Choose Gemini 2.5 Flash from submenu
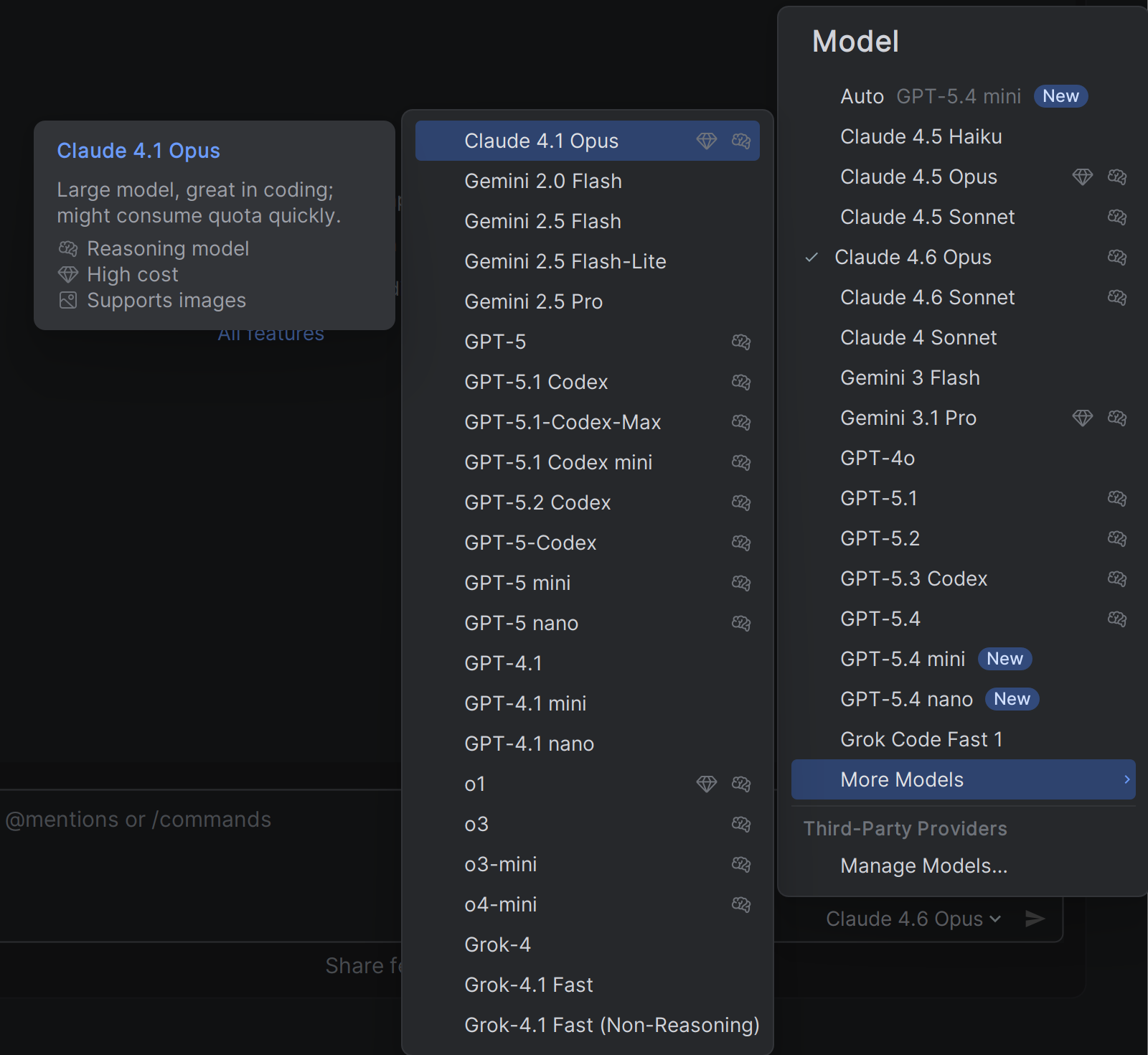Screen dimensions: 1148x1055 pyautogui.click(x=588, y=221)
